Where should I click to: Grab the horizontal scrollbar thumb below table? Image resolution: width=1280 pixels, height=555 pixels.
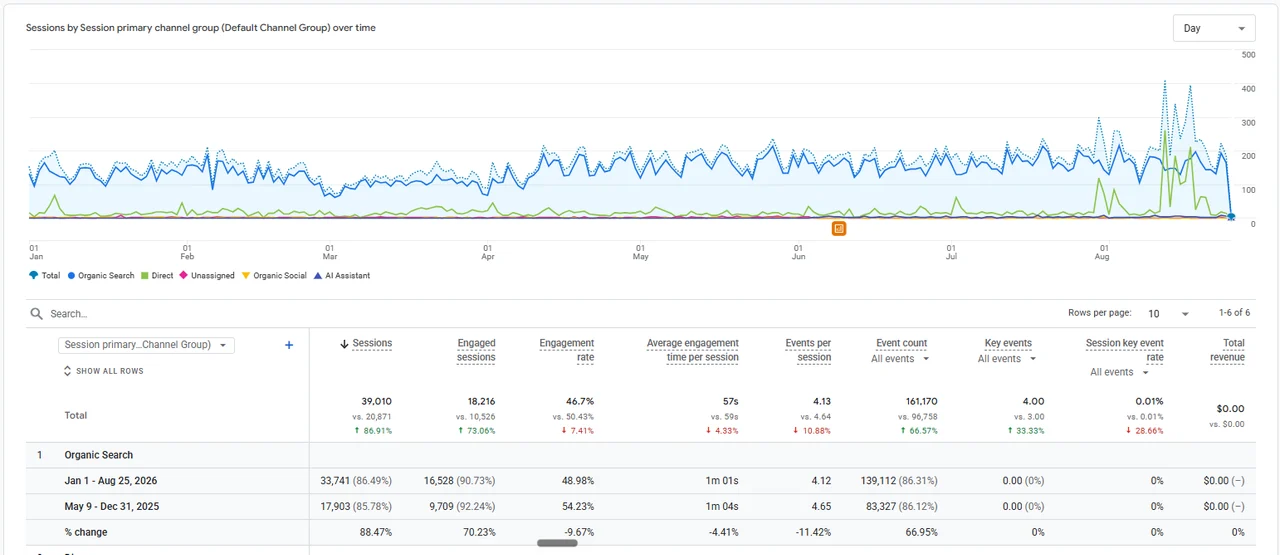point(557,543)
